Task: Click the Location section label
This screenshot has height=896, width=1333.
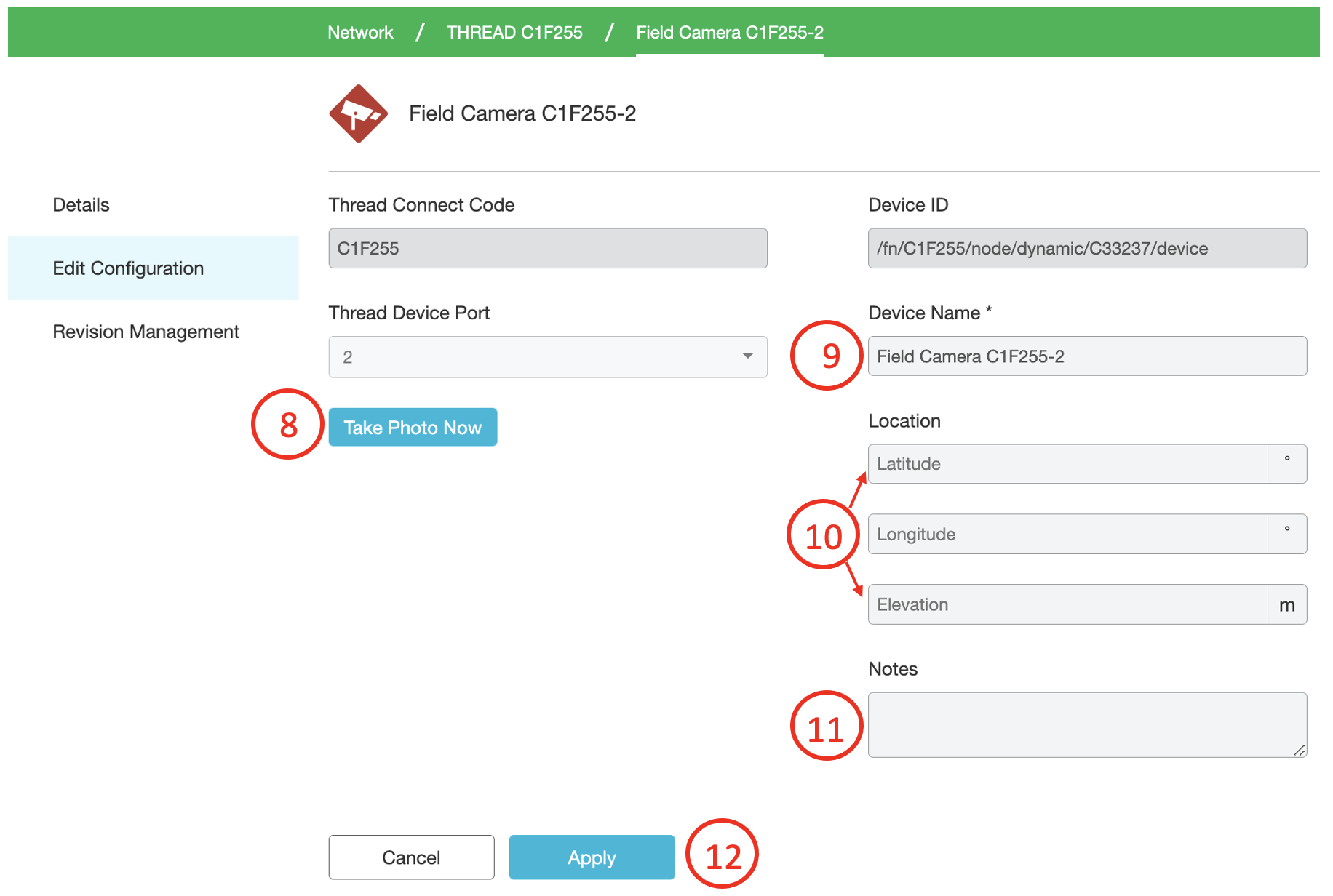Action: click(x=904, y=421)
